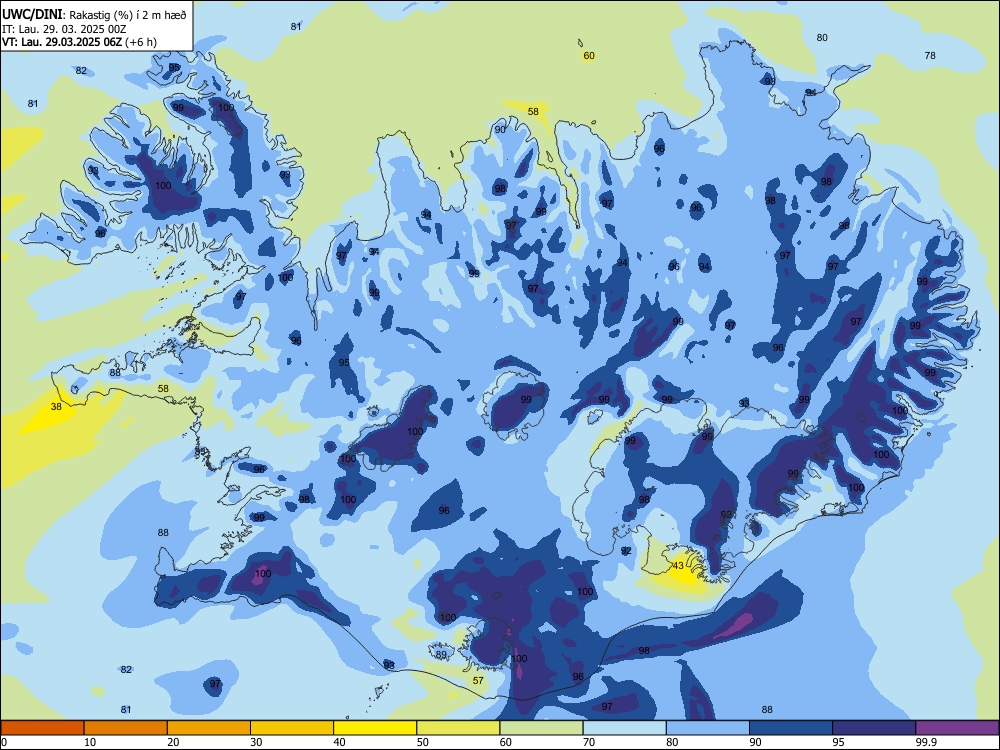Click the humidity value 78 over the sea

tap(930, 55)
